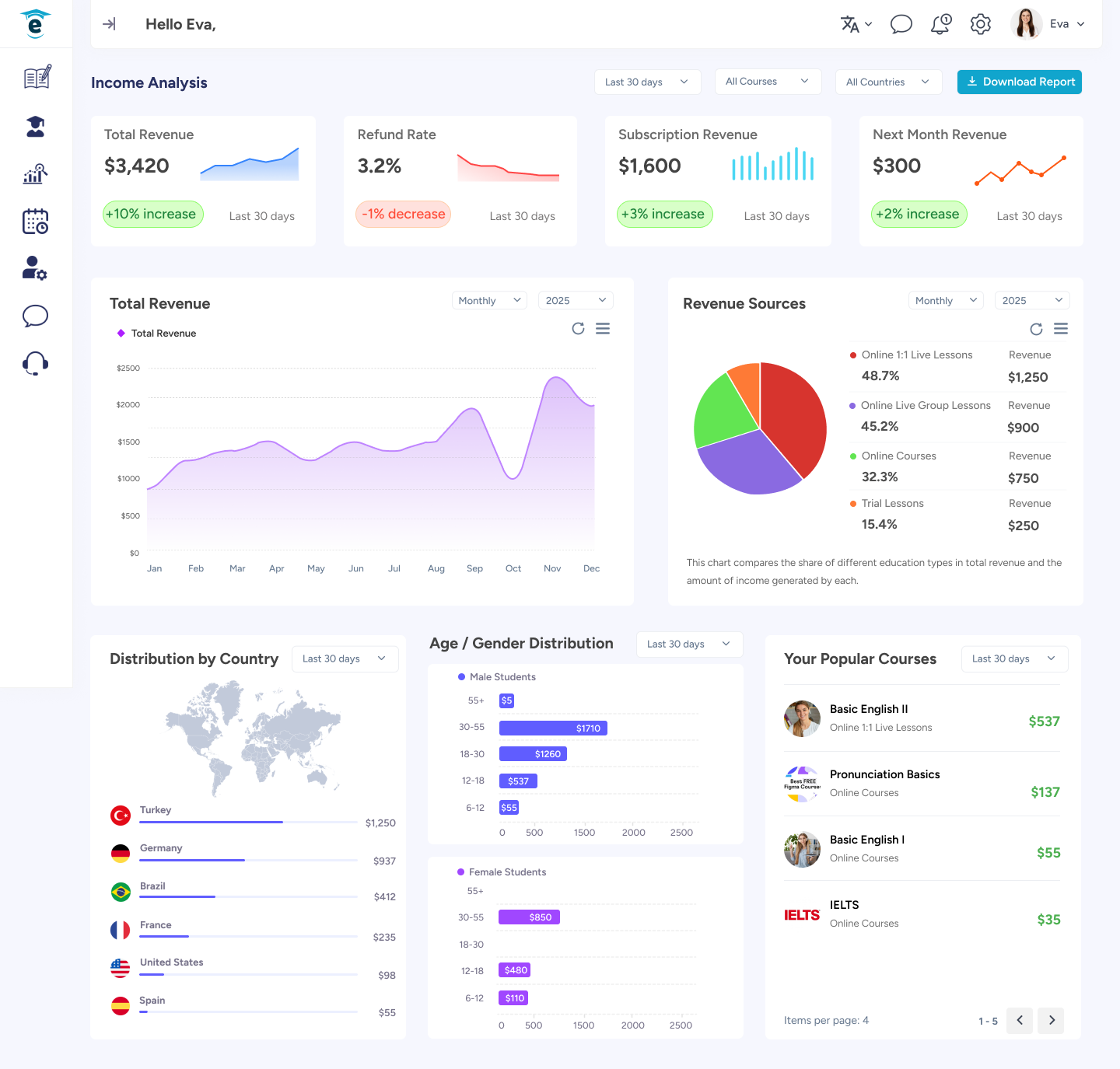Open the language translation menu

[x=856, y=24]
